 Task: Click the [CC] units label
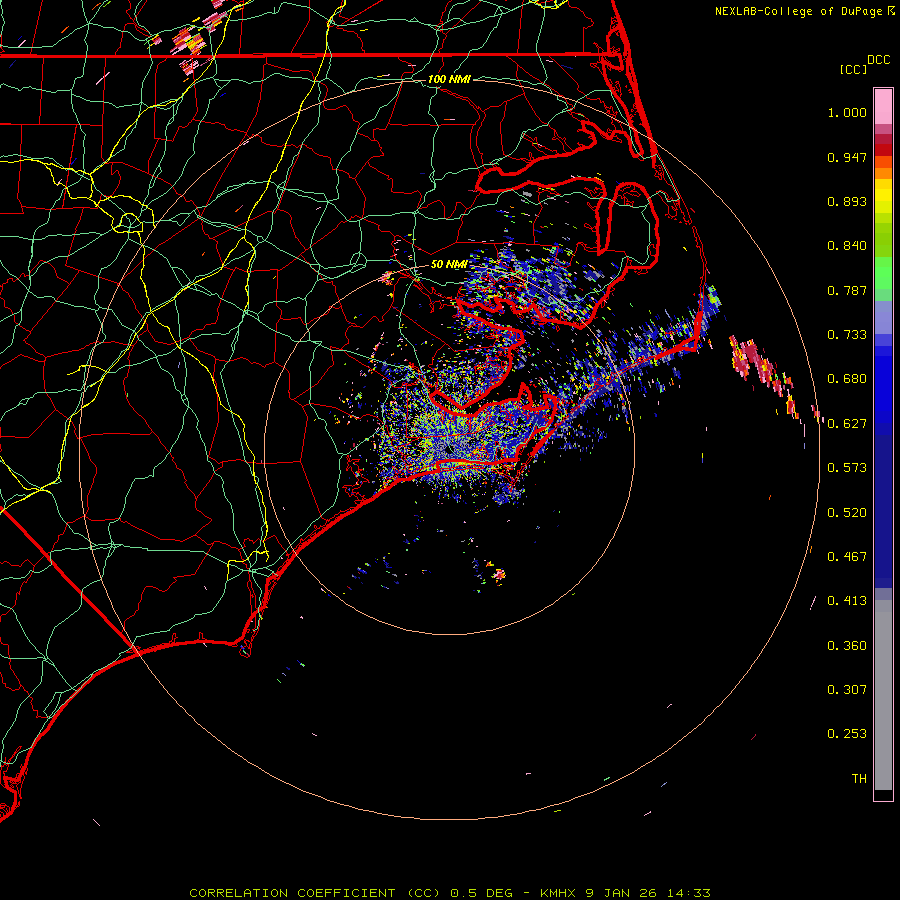pyautogui.click(x=853, y=69)
